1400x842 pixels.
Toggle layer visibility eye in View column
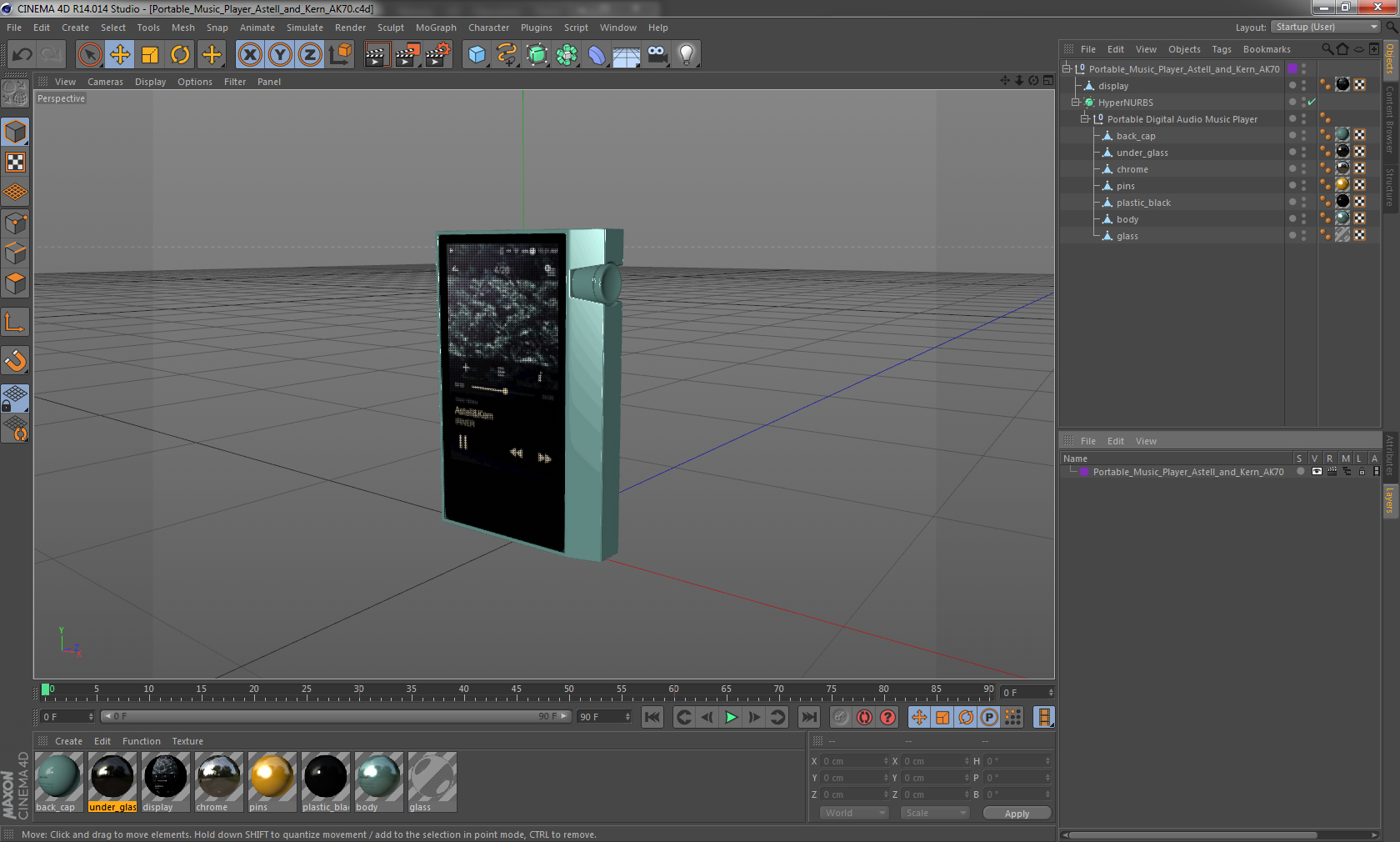coord(1317,472)
